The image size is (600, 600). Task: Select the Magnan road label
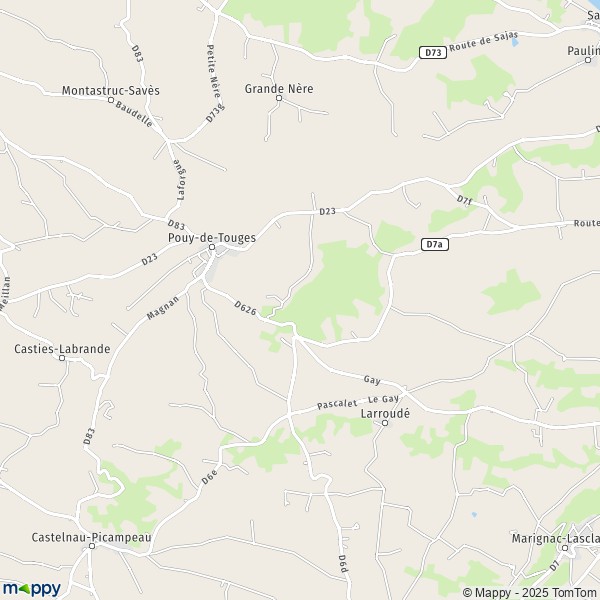pos(163,308)
